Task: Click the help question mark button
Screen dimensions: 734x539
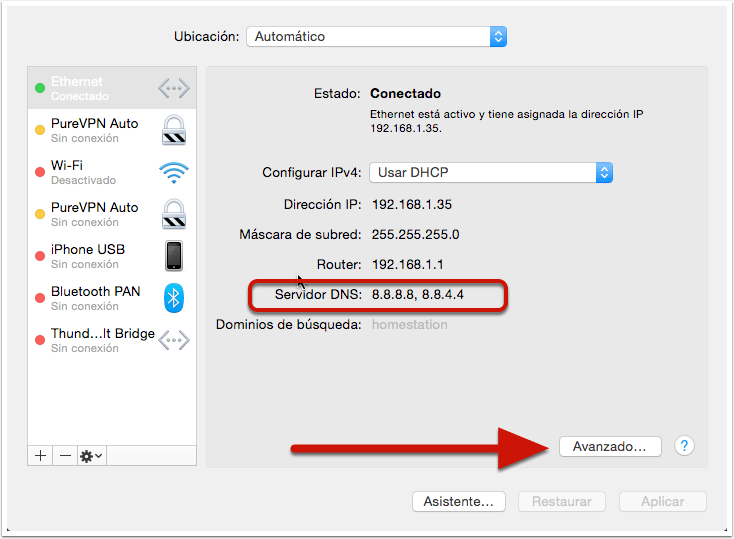Action: (685, 446)
